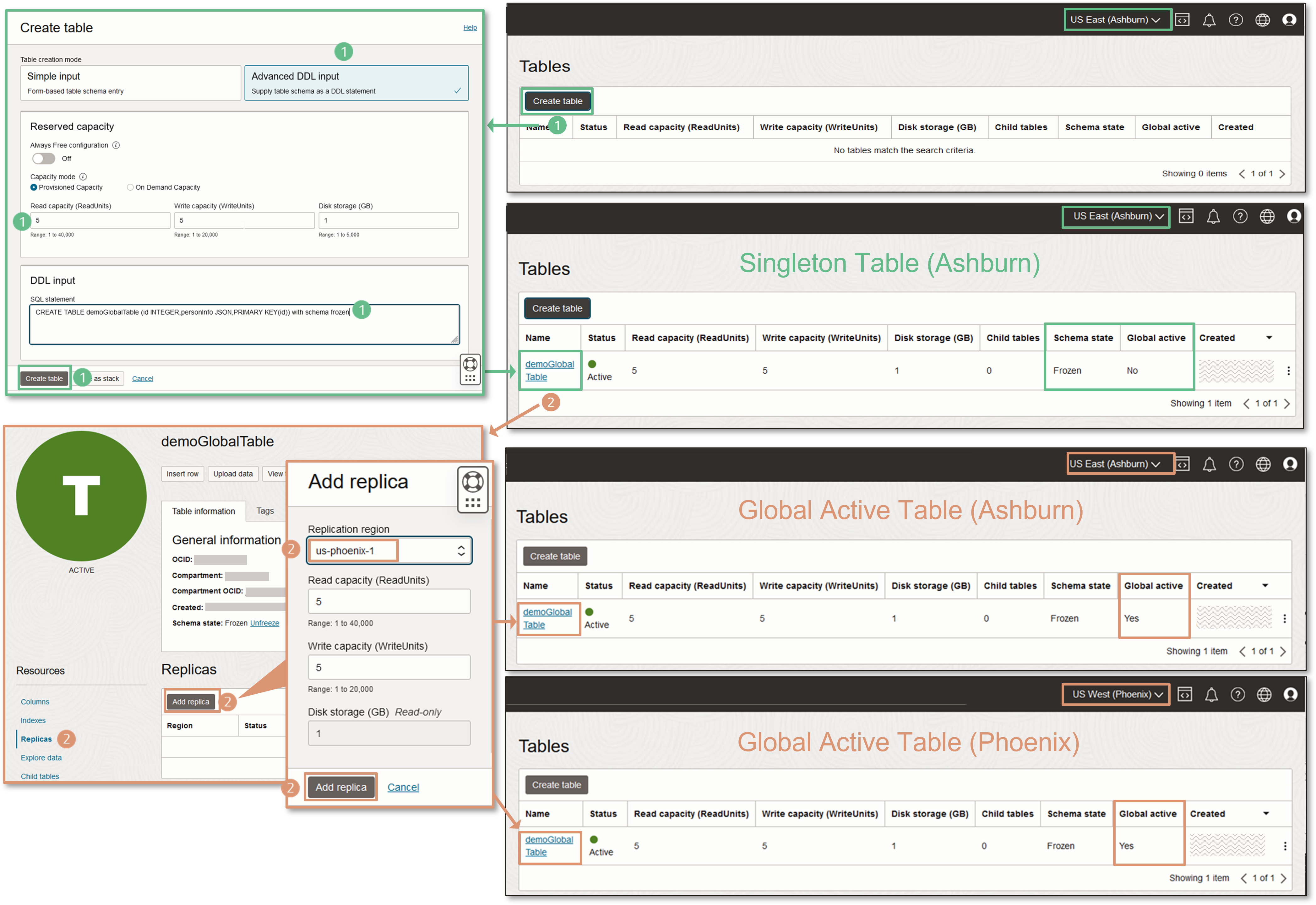Switch to the Tags tab

tap(265, 511)
